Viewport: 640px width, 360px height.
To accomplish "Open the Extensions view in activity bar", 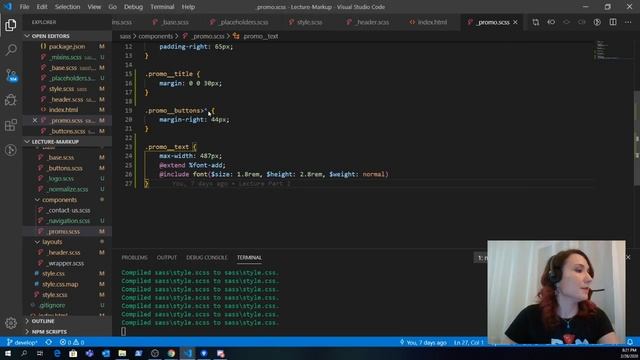I will coord(11,125).
